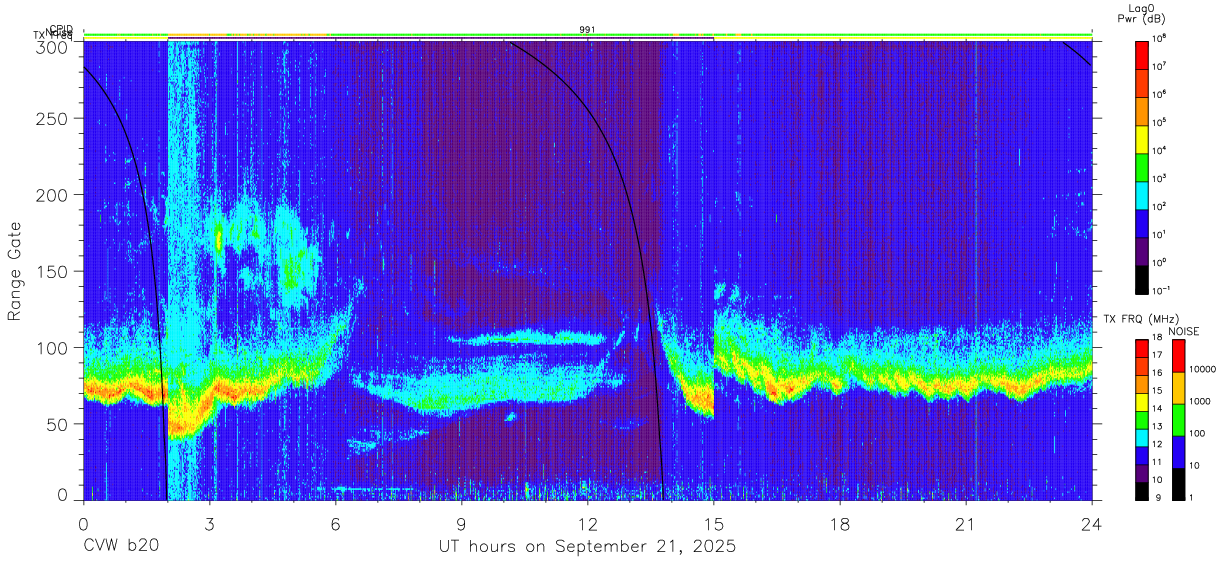Image resolution: width=1228 pixels, height=567 pixels.
Task: Click range gate '250' tick label
Action: [51, 119]
